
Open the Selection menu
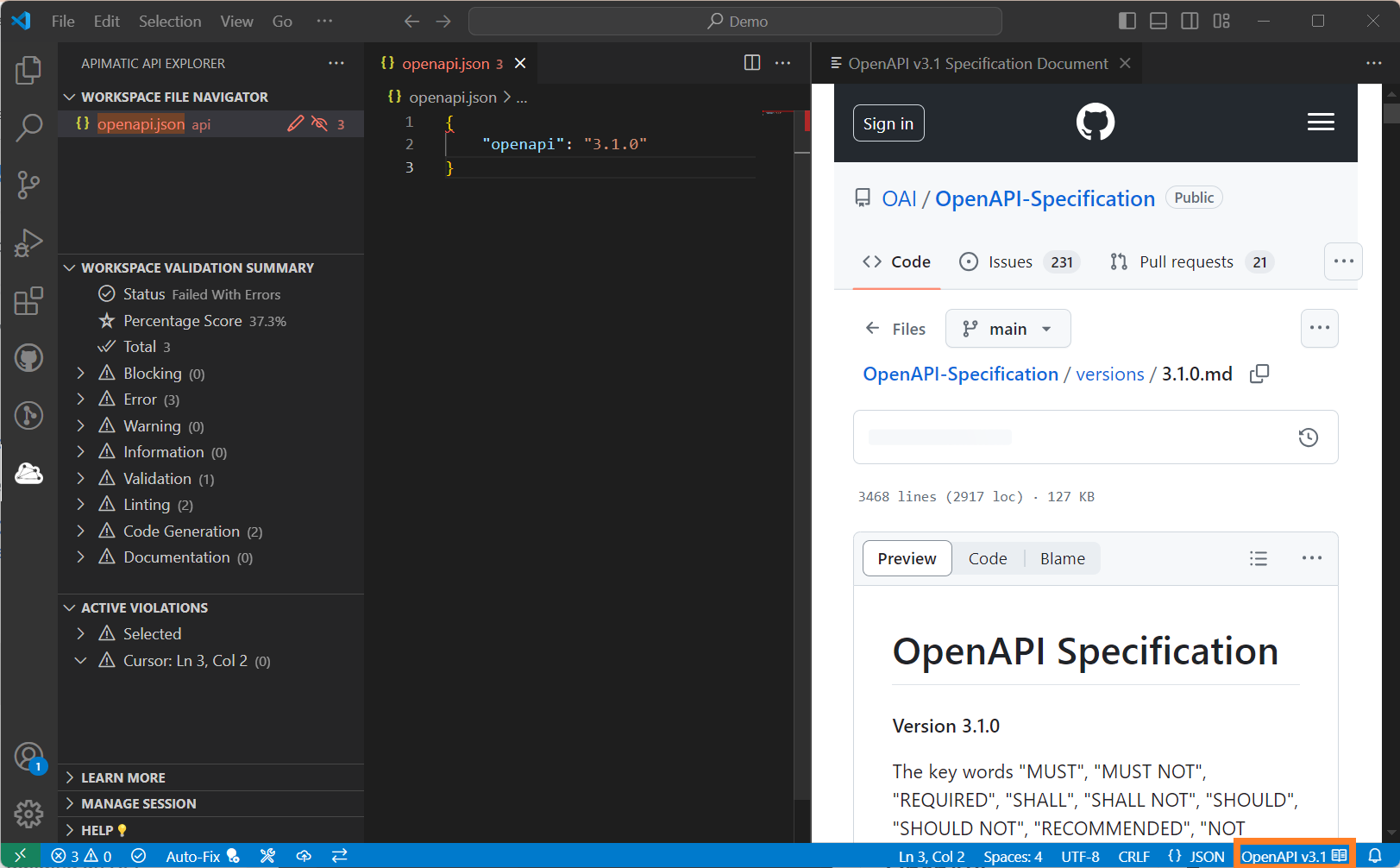click(170, 21)
